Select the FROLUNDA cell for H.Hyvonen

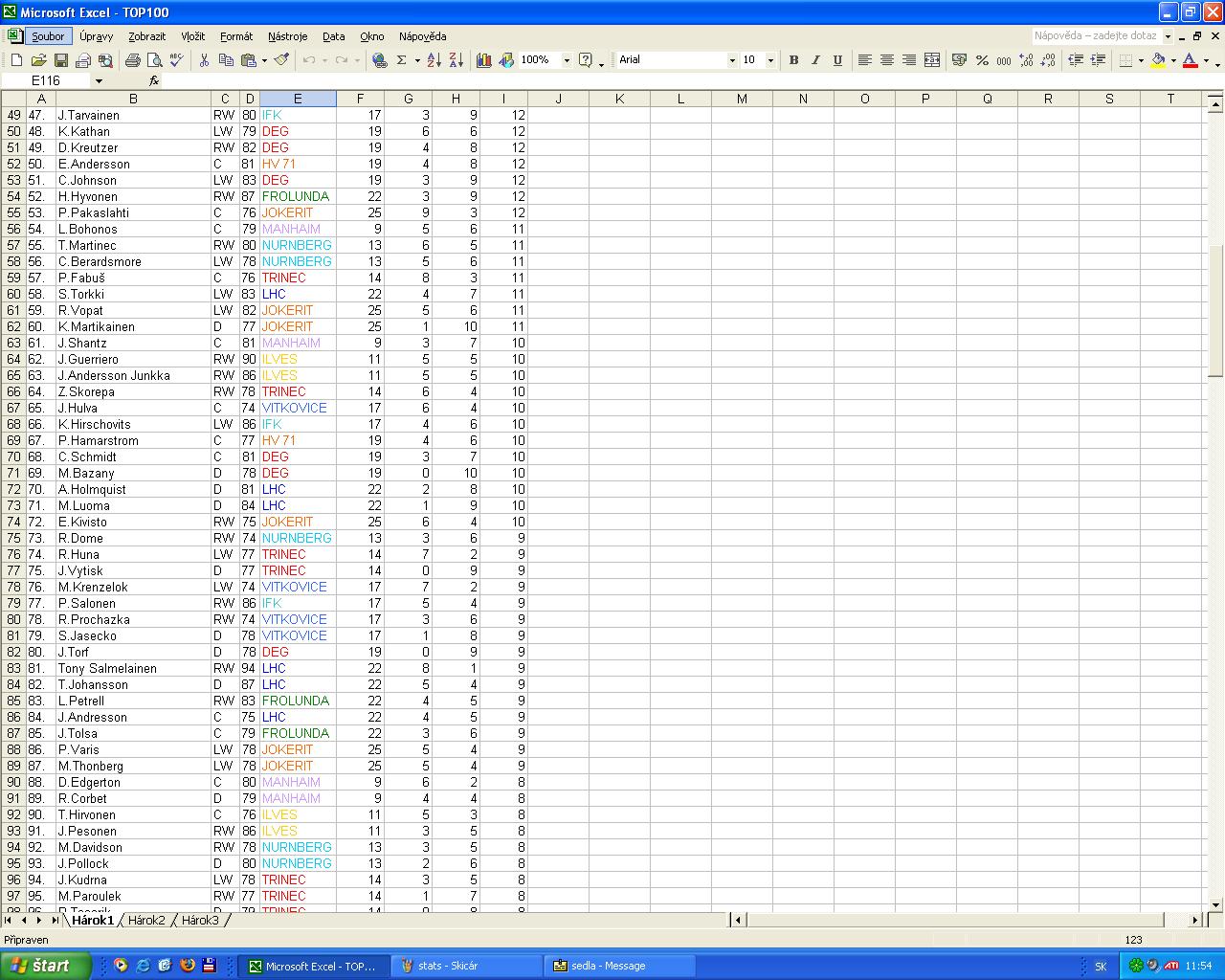pos(298,196)
